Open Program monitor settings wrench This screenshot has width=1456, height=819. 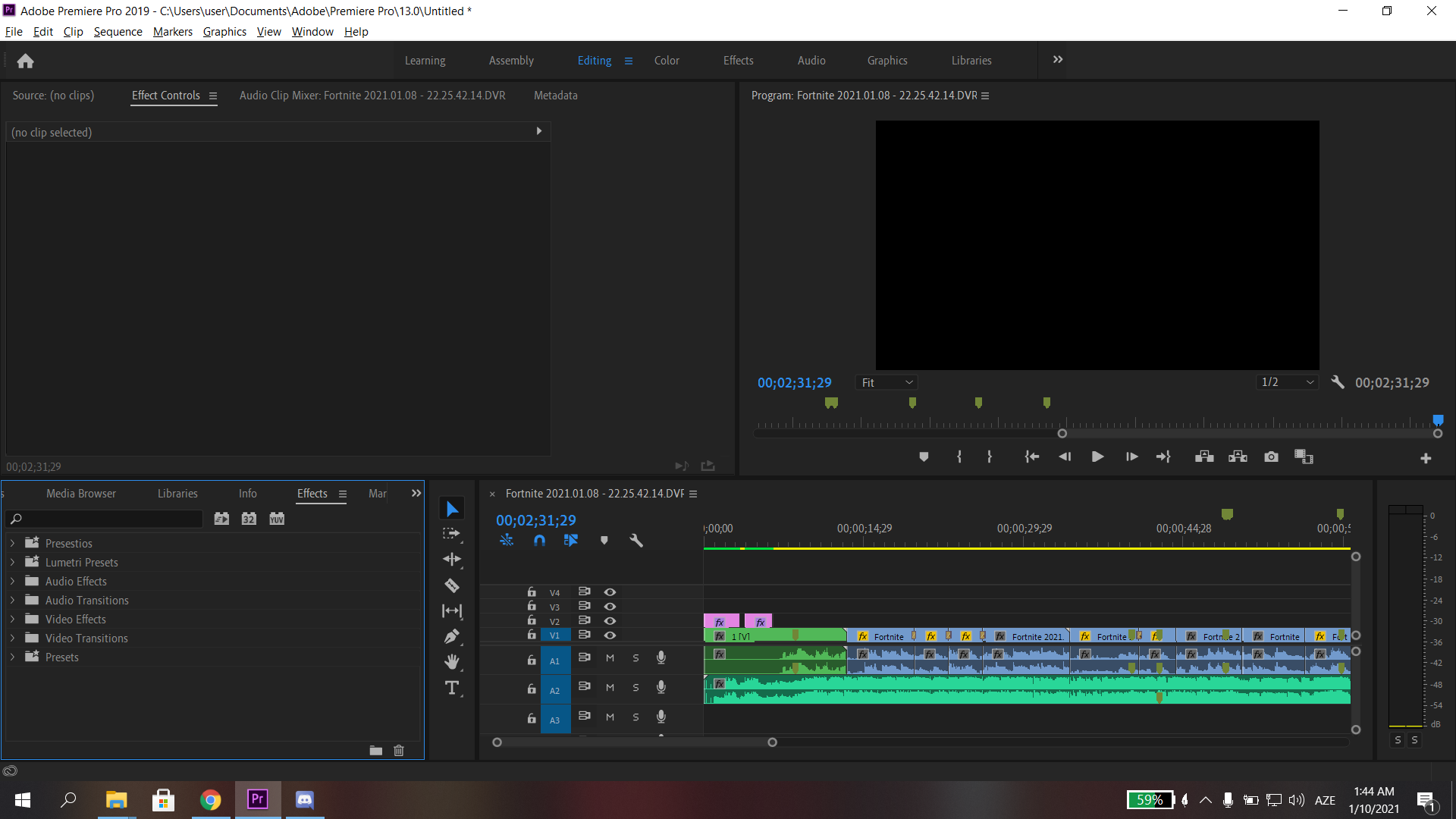[x=1338, y=383]
